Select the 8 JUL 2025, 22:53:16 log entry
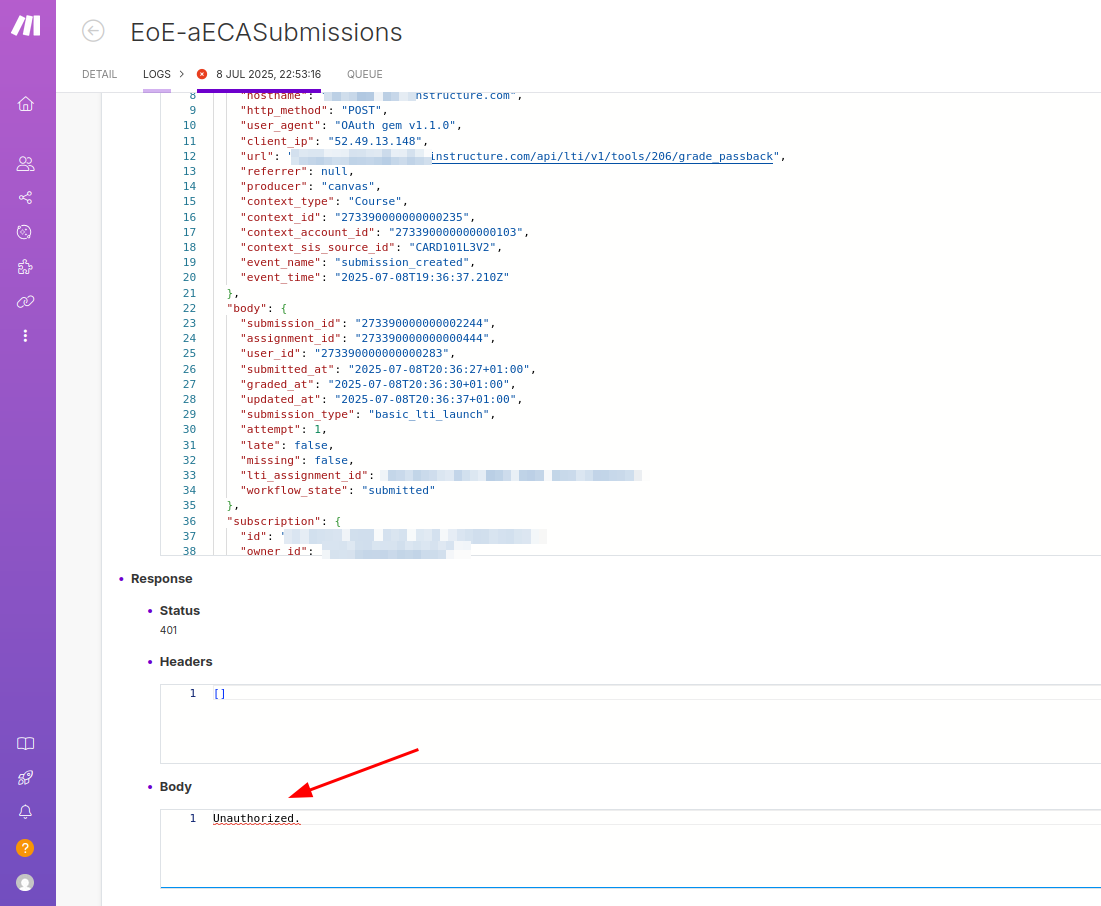Screen dimensions: 1101x906 267,74
